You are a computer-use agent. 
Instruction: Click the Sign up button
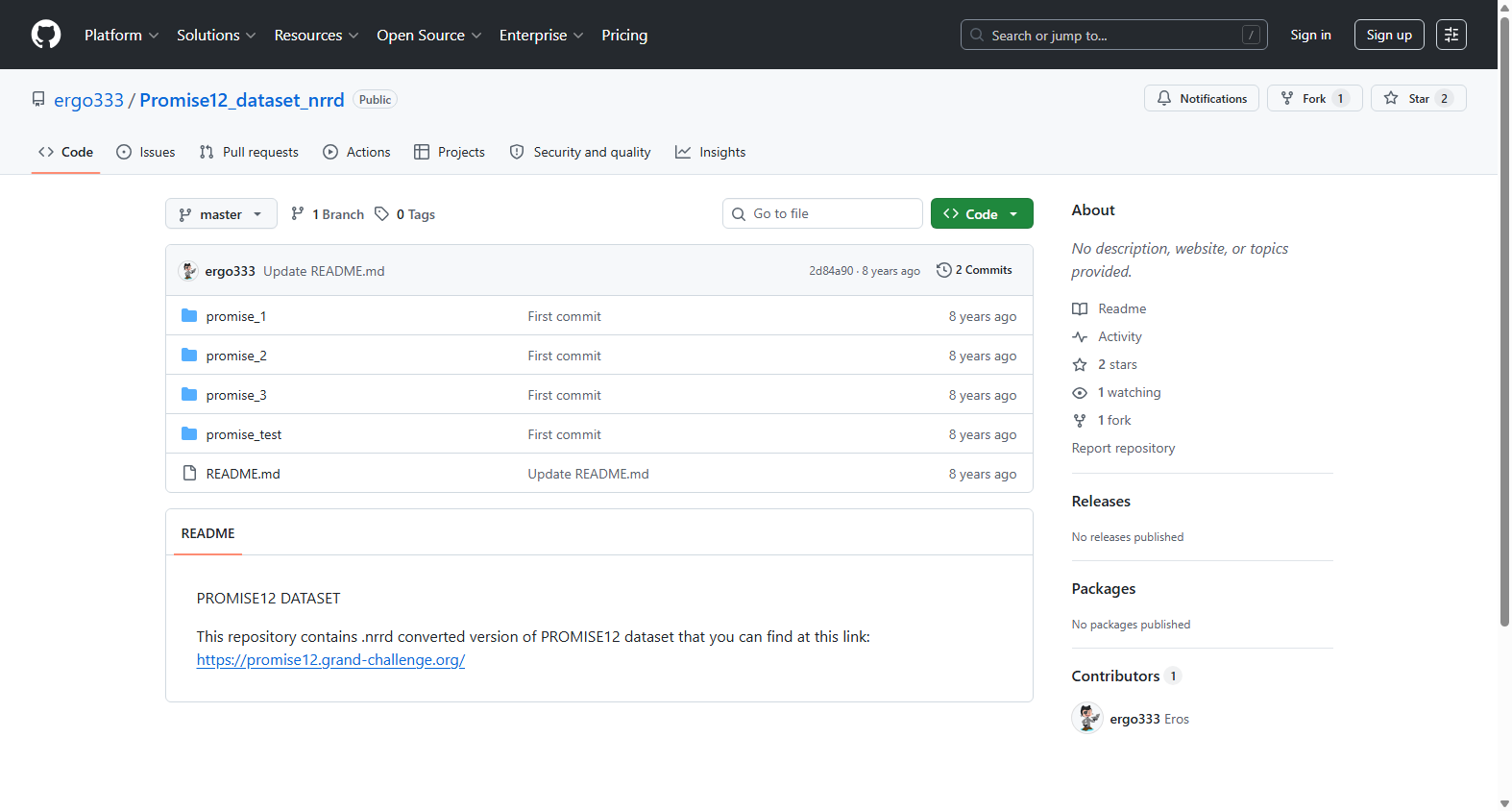pos(1389,35)
